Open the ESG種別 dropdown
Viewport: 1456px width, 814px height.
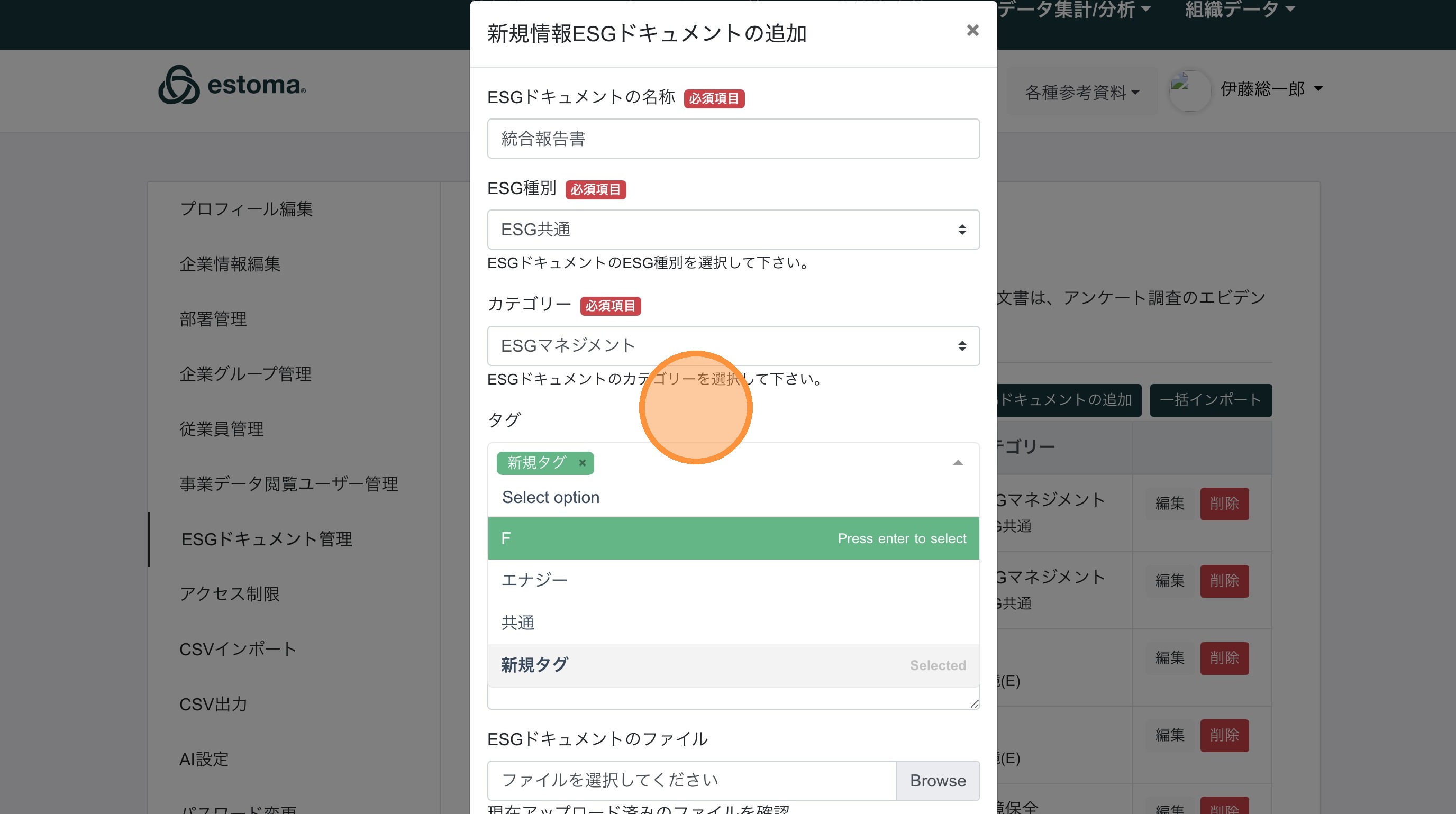[733, 230]
